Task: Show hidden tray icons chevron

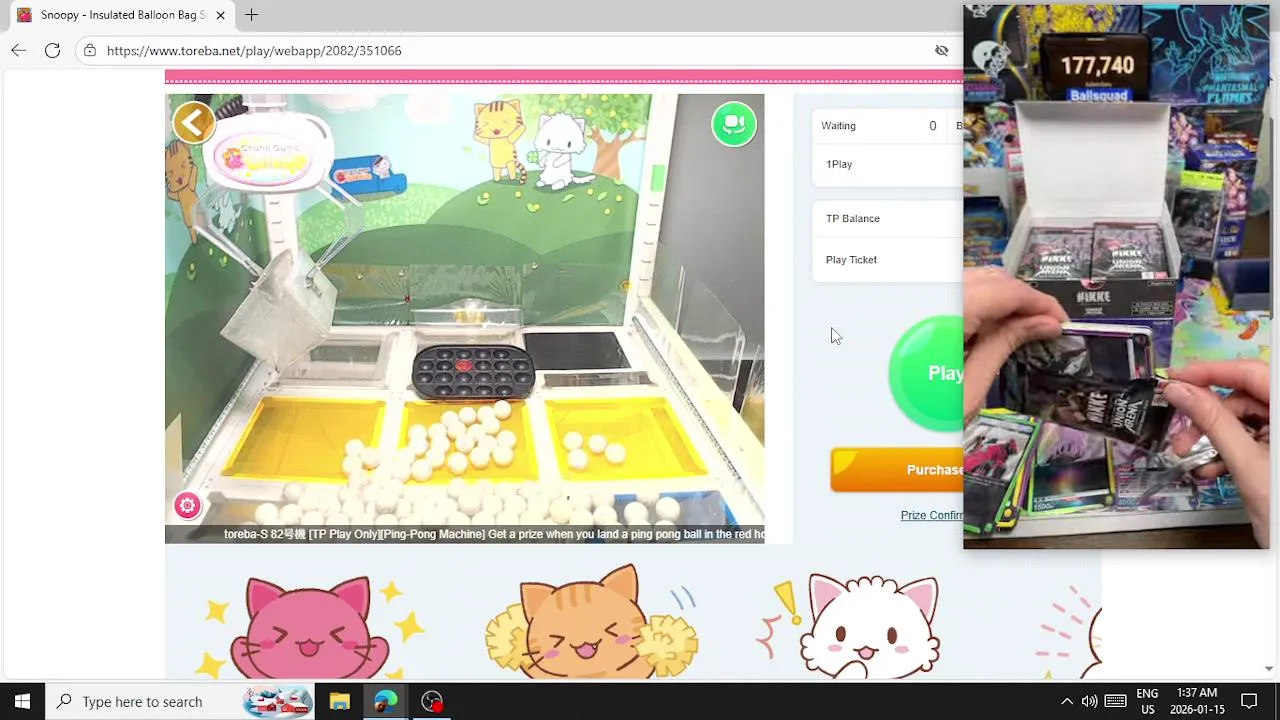Action: (1066, 701)
